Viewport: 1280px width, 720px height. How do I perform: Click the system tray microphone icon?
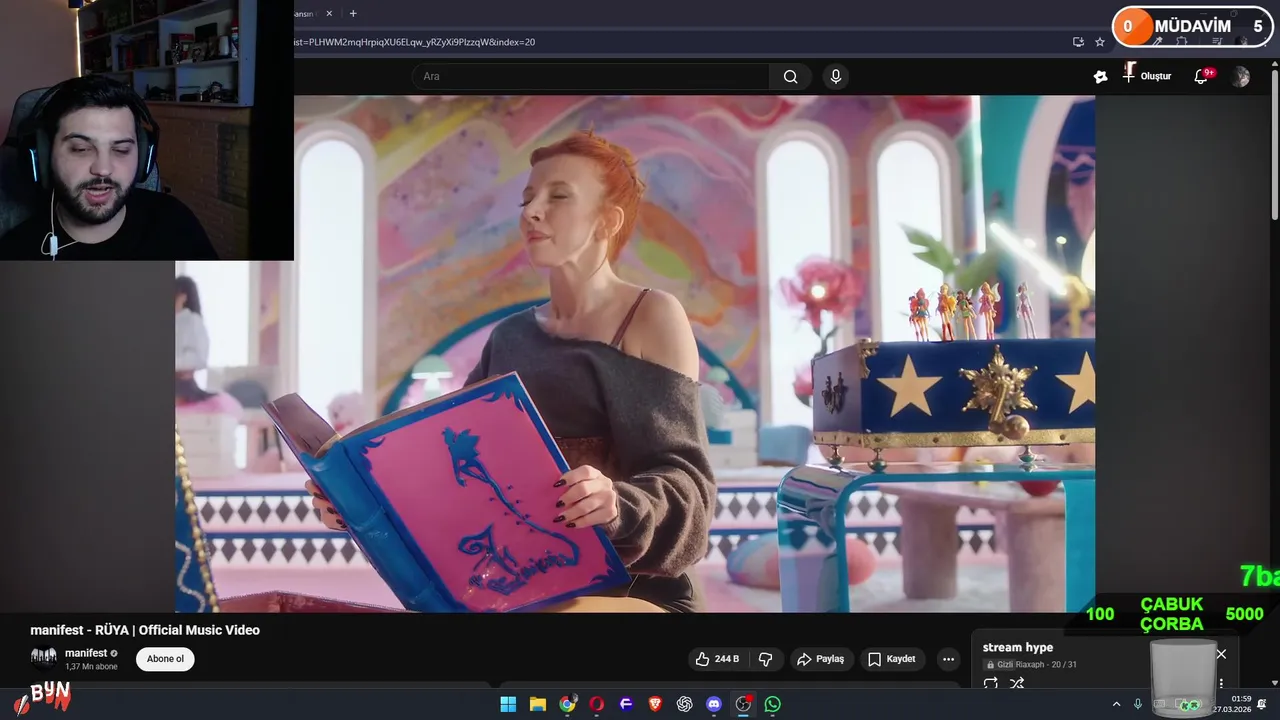click(x=1137, y=704)
